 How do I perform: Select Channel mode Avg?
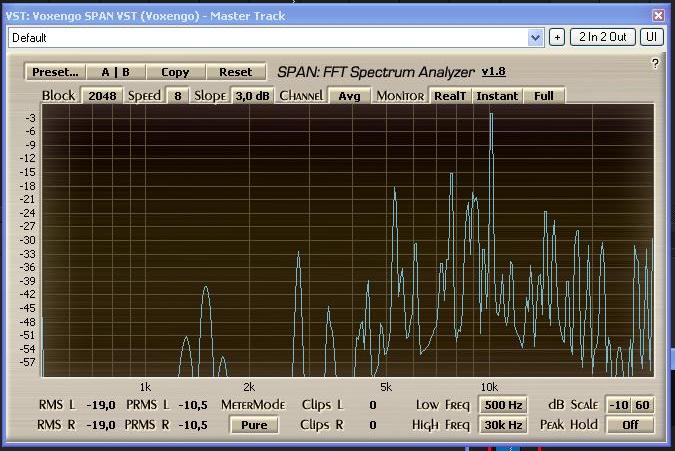point(349,96)
